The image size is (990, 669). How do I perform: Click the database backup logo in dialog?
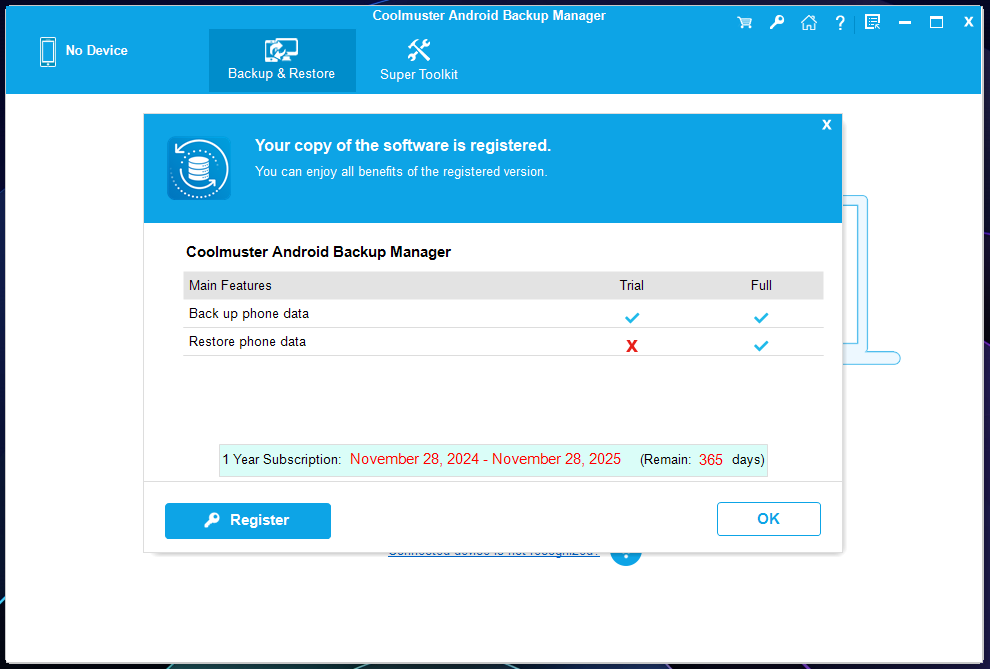(198, 168)
